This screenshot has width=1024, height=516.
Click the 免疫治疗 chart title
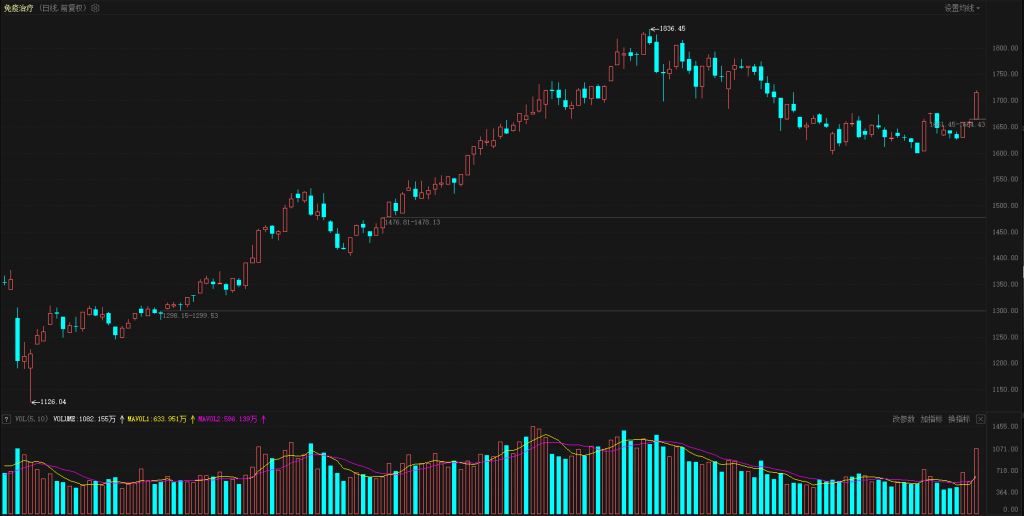pyautogui.click(x=18, y=7)
